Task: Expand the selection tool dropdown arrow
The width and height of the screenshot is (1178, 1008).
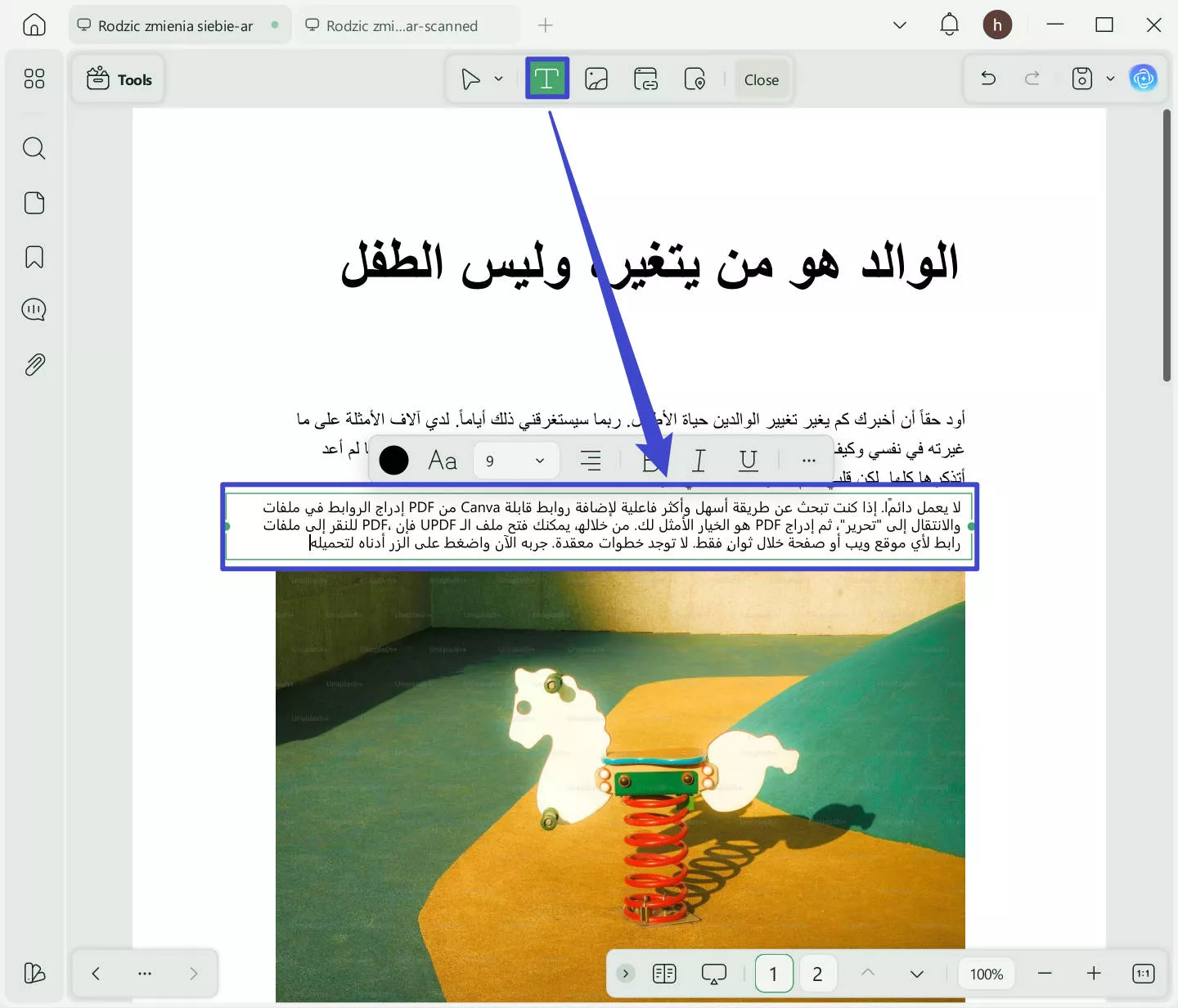Action: (497, 78)
